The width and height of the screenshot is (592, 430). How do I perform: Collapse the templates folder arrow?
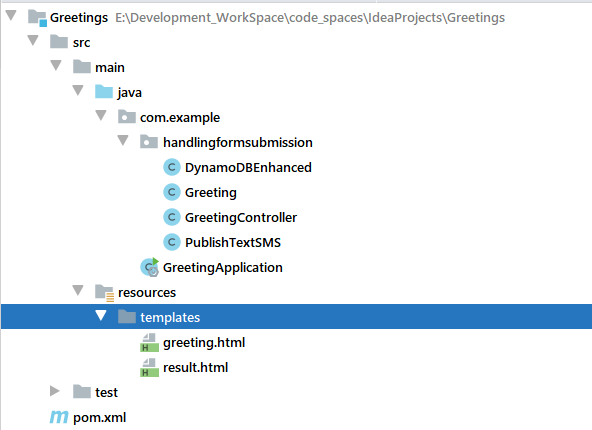tap(101, 315)
